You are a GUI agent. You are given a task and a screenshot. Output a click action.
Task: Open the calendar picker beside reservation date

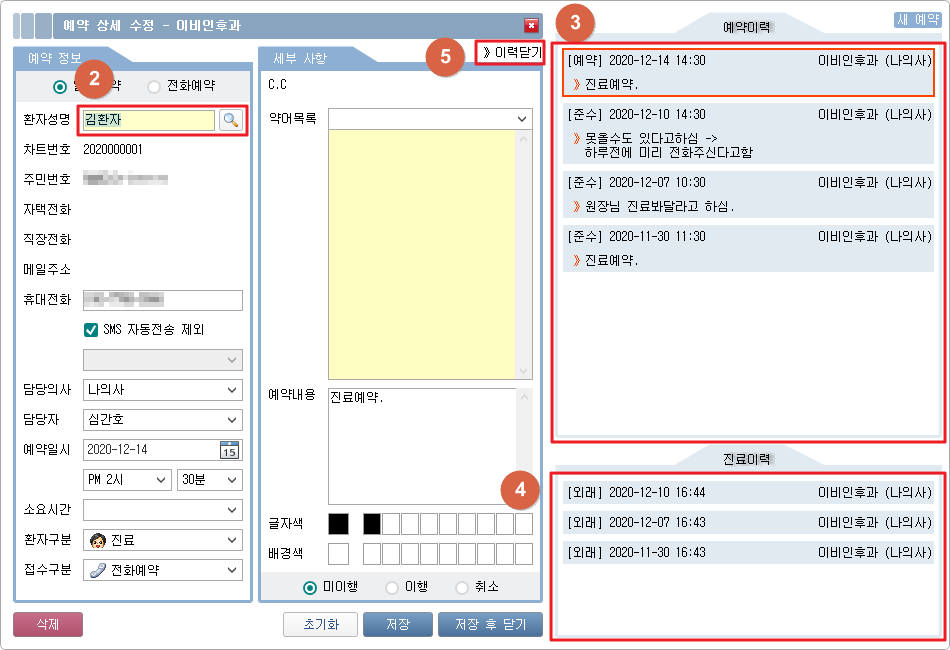point(230,450)
